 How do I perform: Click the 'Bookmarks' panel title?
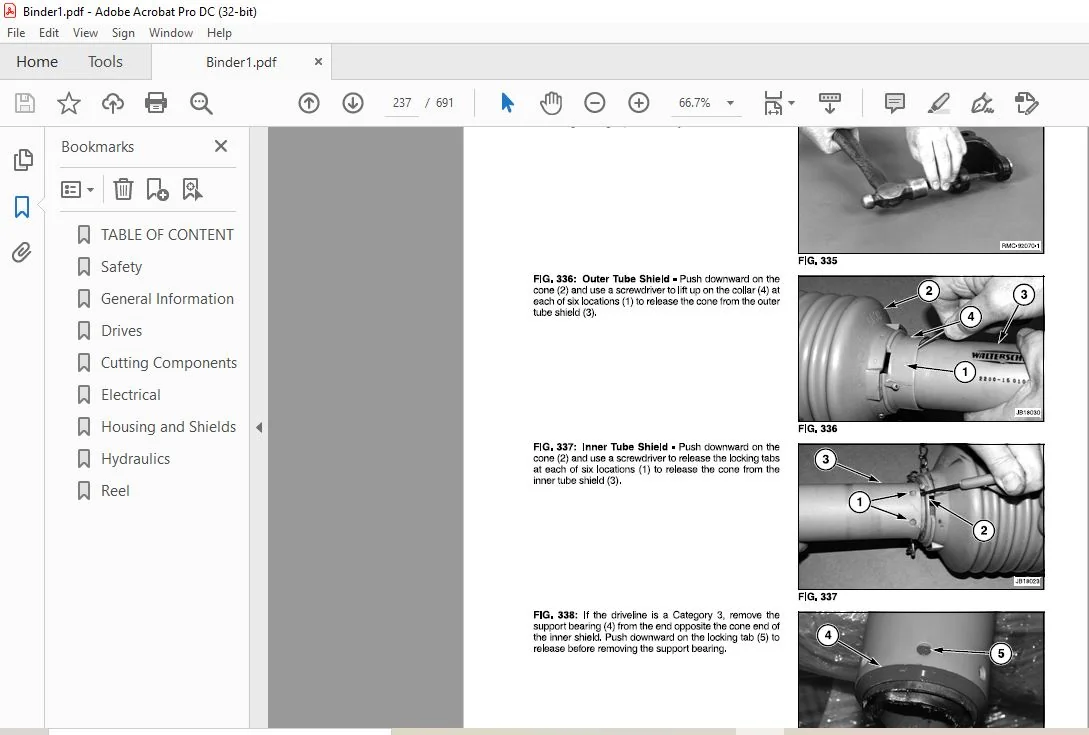pyautogui.click(x=97, y=147)
